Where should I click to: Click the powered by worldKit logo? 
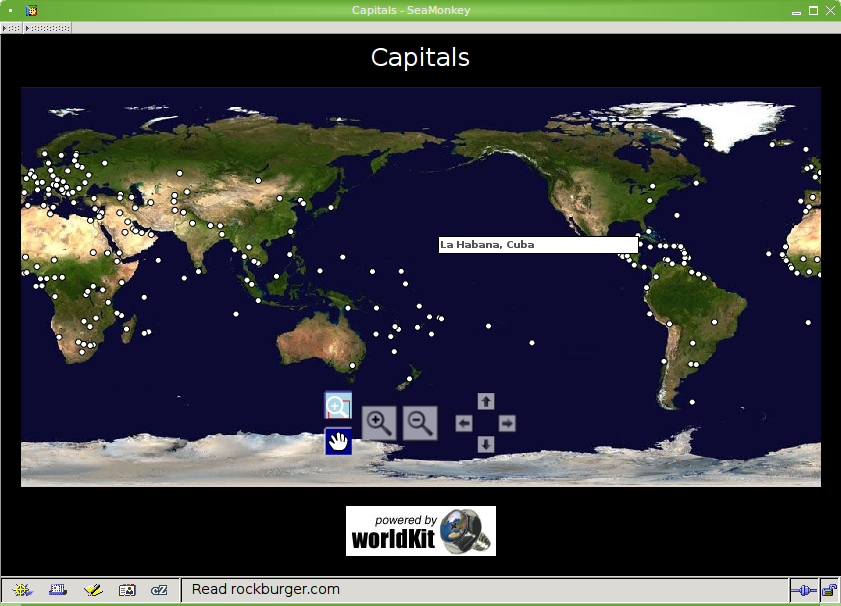pyautogui.click(x=420, y=531)
